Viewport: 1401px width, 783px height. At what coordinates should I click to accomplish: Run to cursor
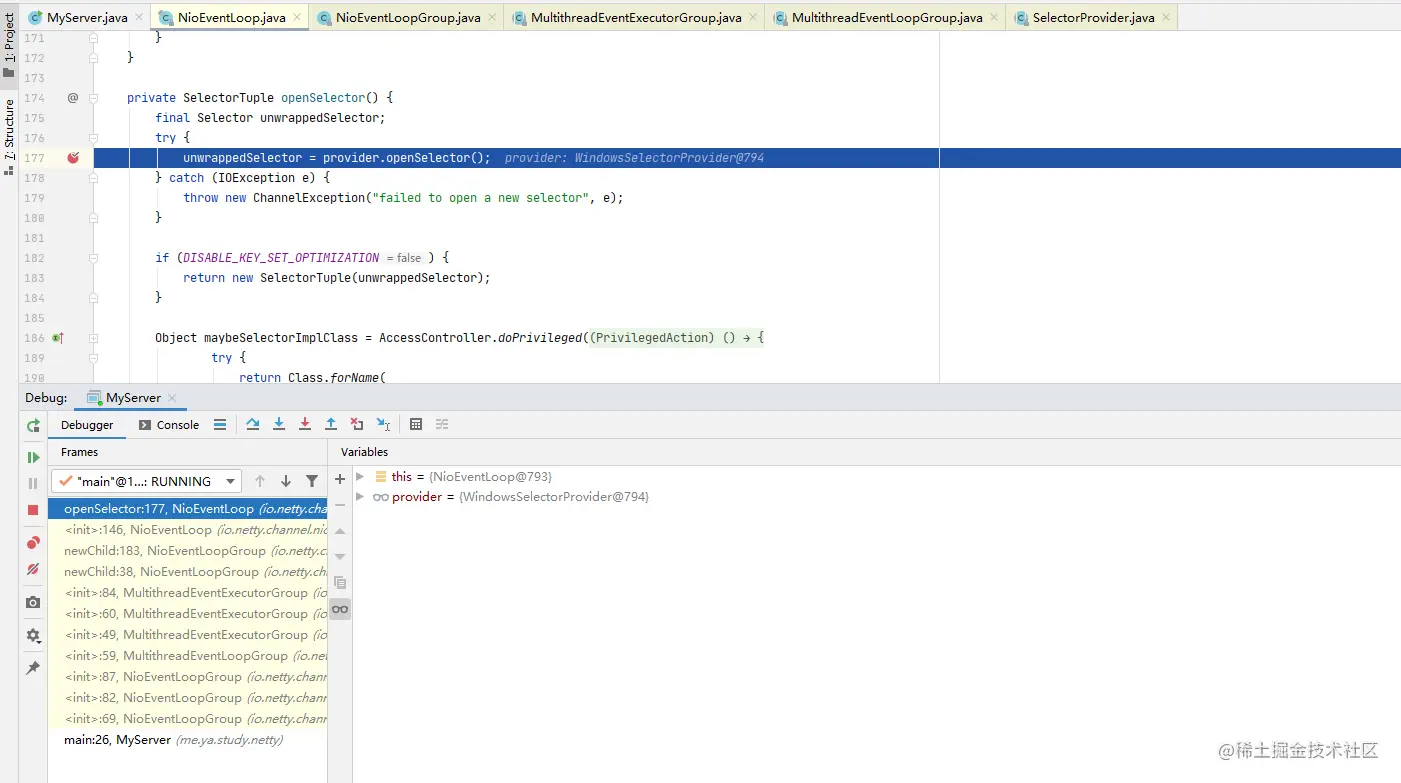383,425
